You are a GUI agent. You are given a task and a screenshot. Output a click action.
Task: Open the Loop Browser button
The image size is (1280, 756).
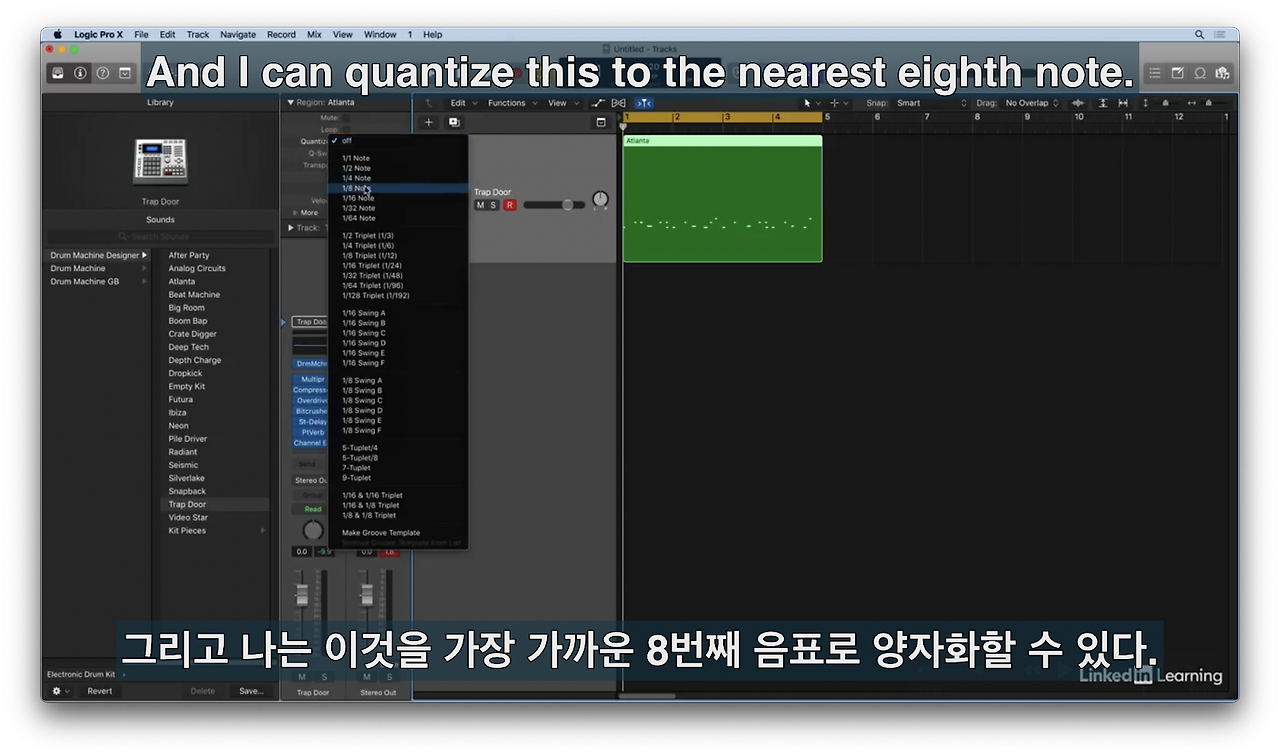click(1200, 73)
